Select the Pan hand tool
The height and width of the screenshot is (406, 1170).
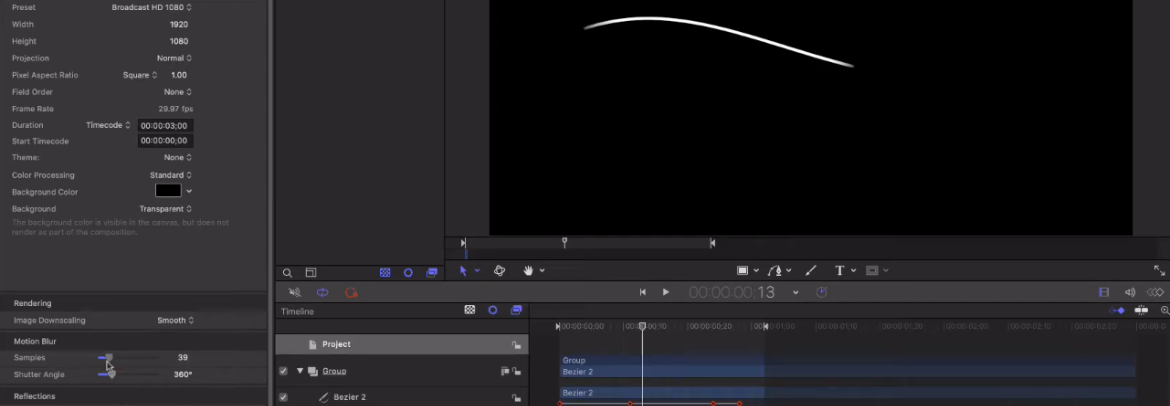tap(528, 271)
